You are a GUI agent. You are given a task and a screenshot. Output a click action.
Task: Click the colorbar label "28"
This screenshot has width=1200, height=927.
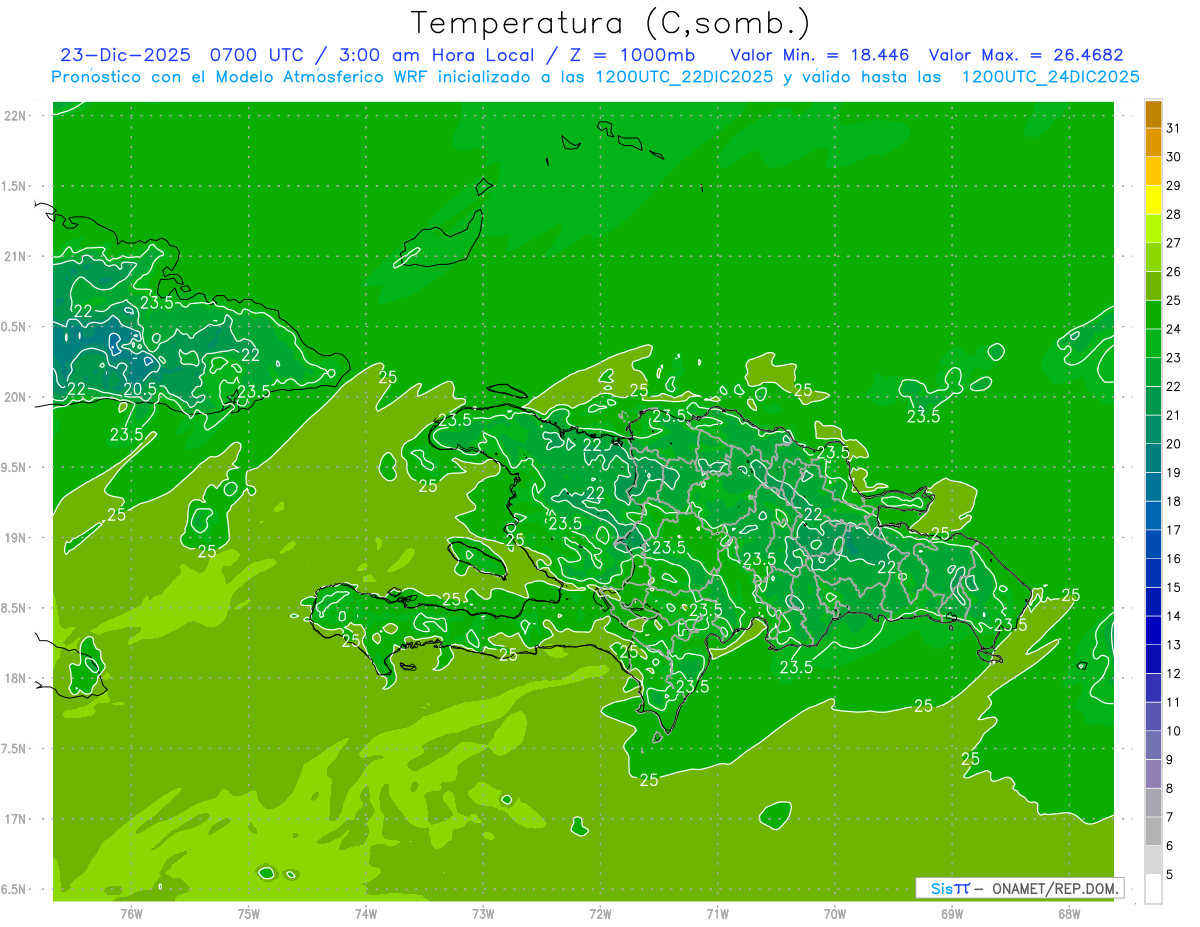pyautogui.click(x=1173, y=214)
